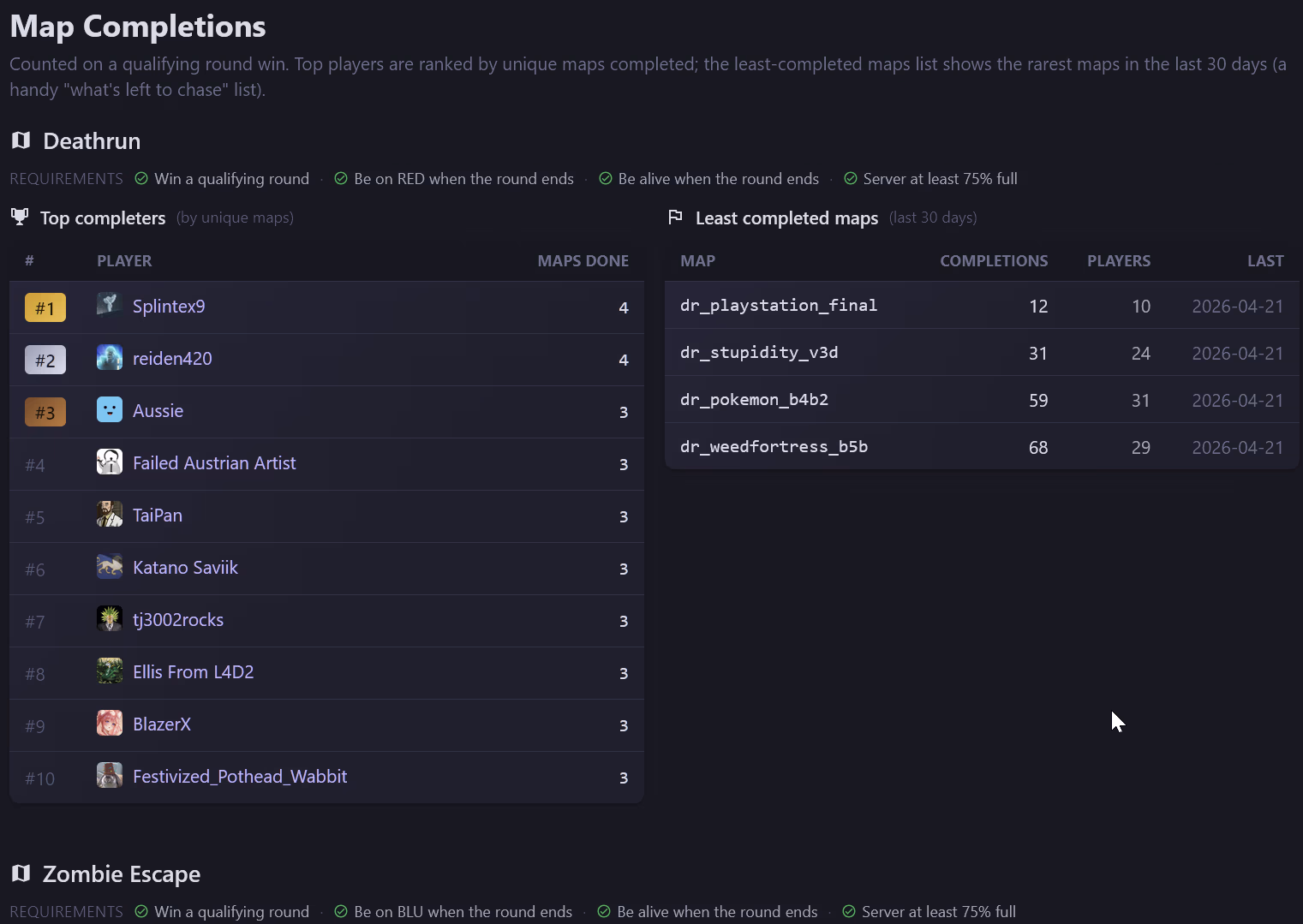
Task: Click 'Be on BLU' check icon
Action: click(341, 911)
